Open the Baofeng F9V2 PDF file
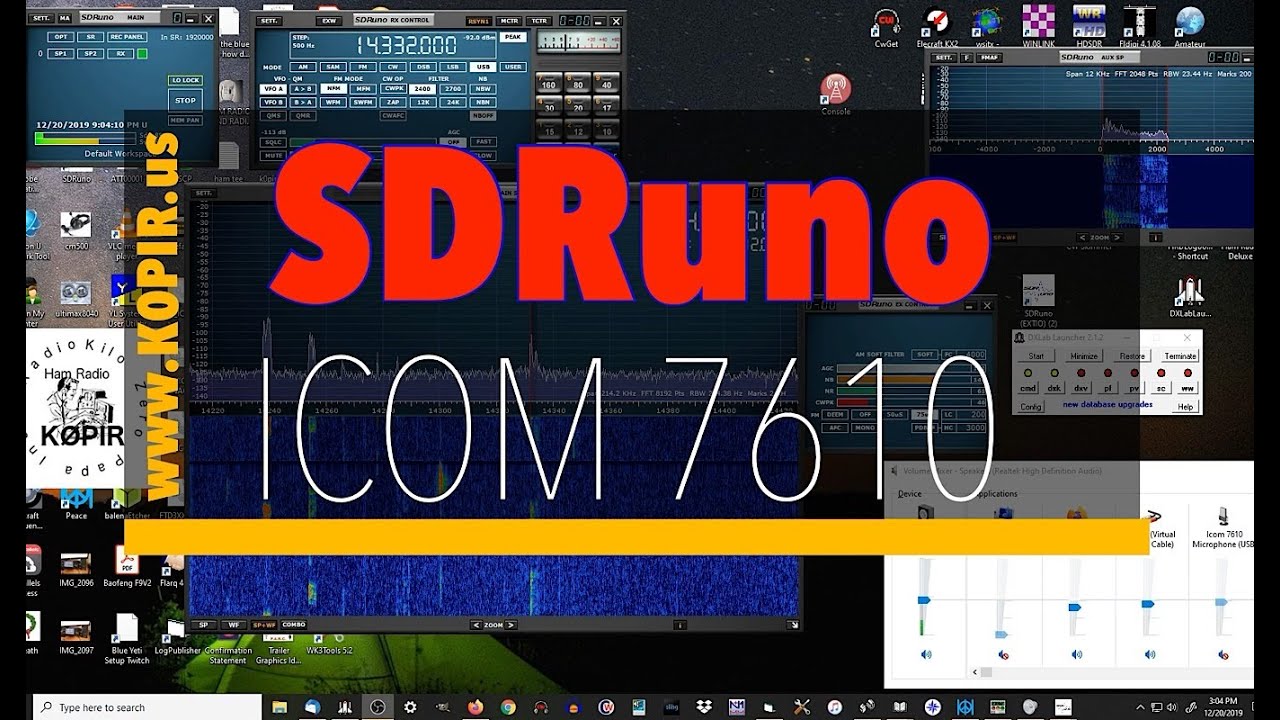The image size is (1280, 720). (x=127, y=568)
